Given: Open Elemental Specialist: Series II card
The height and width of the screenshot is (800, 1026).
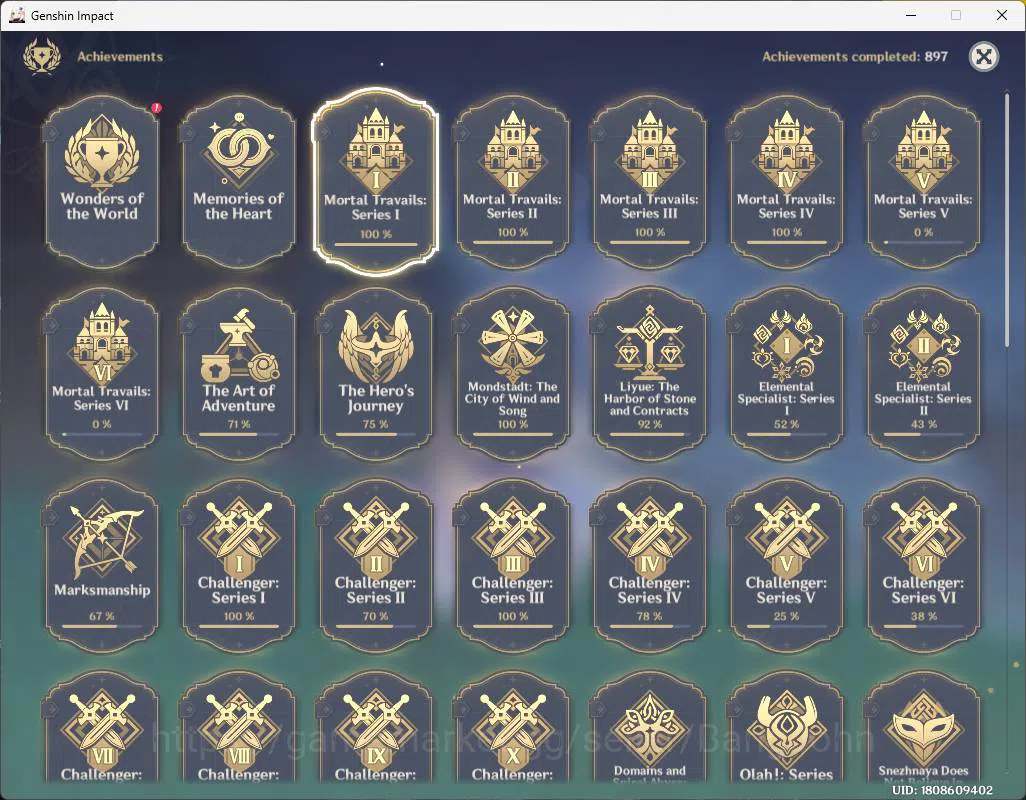Looking at the screenshot, I should (x=923, y=373).
